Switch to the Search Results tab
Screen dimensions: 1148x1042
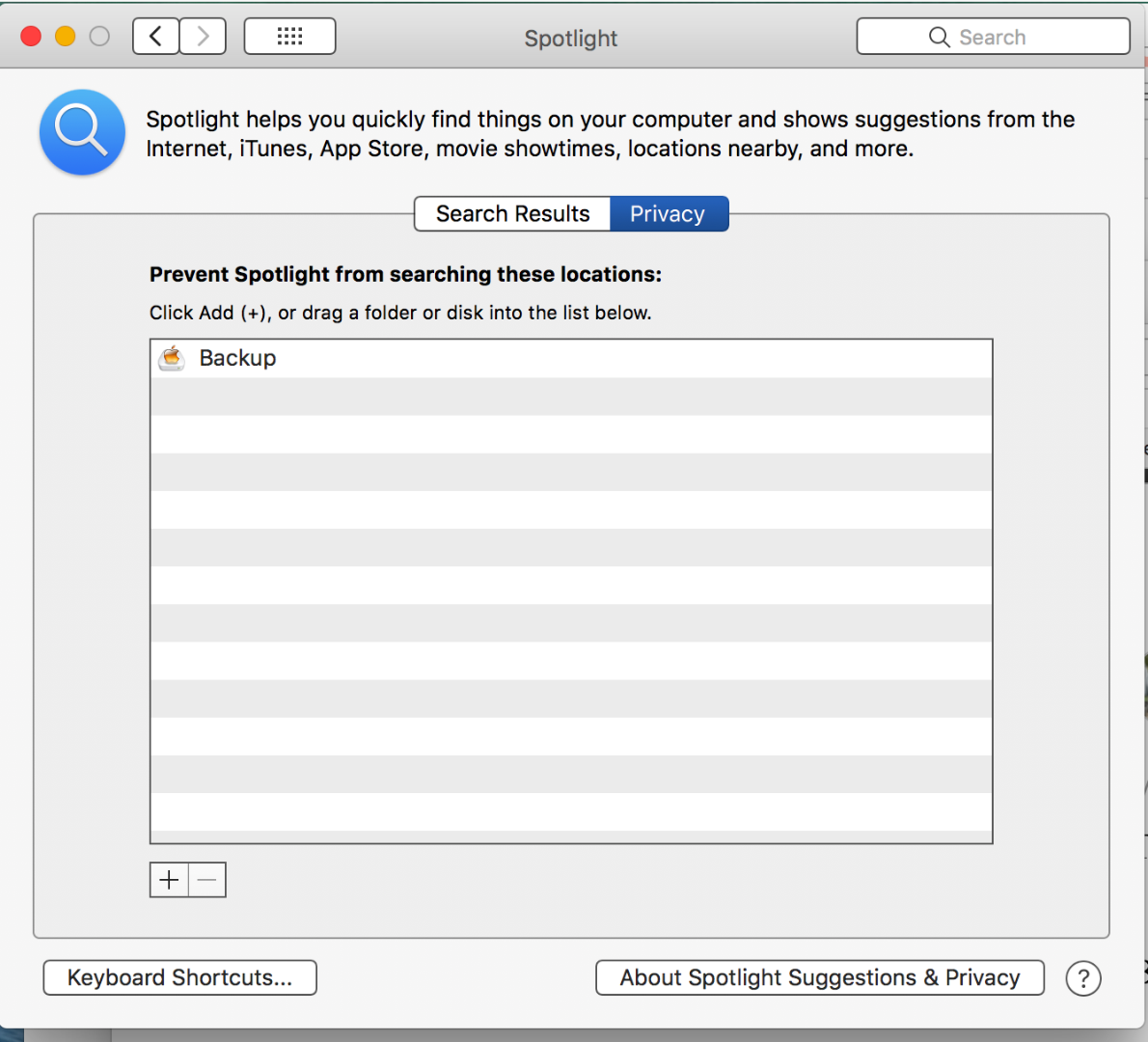click(x=512, y=214)
